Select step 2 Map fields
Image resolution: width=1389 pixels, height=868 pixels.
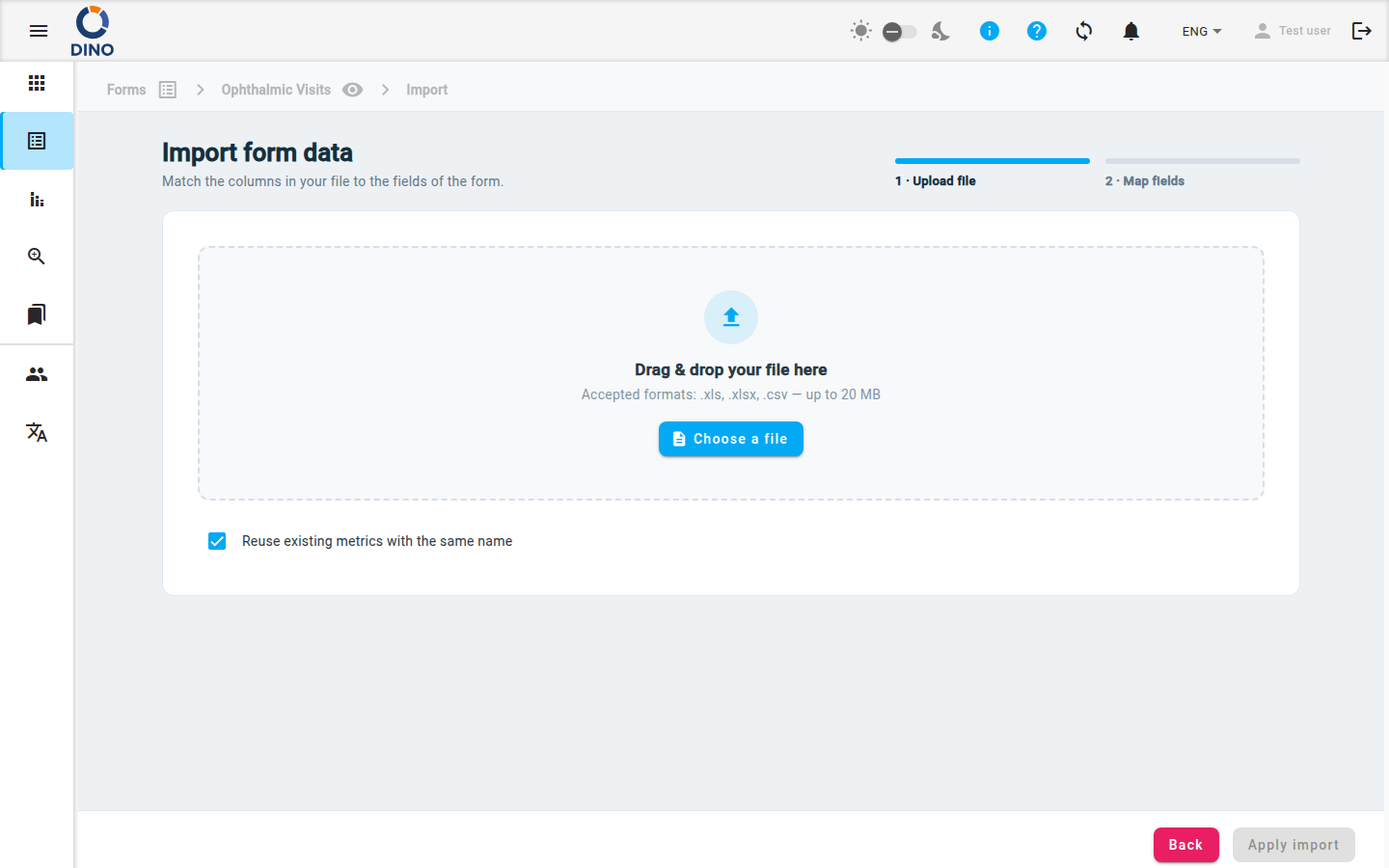1145,180
